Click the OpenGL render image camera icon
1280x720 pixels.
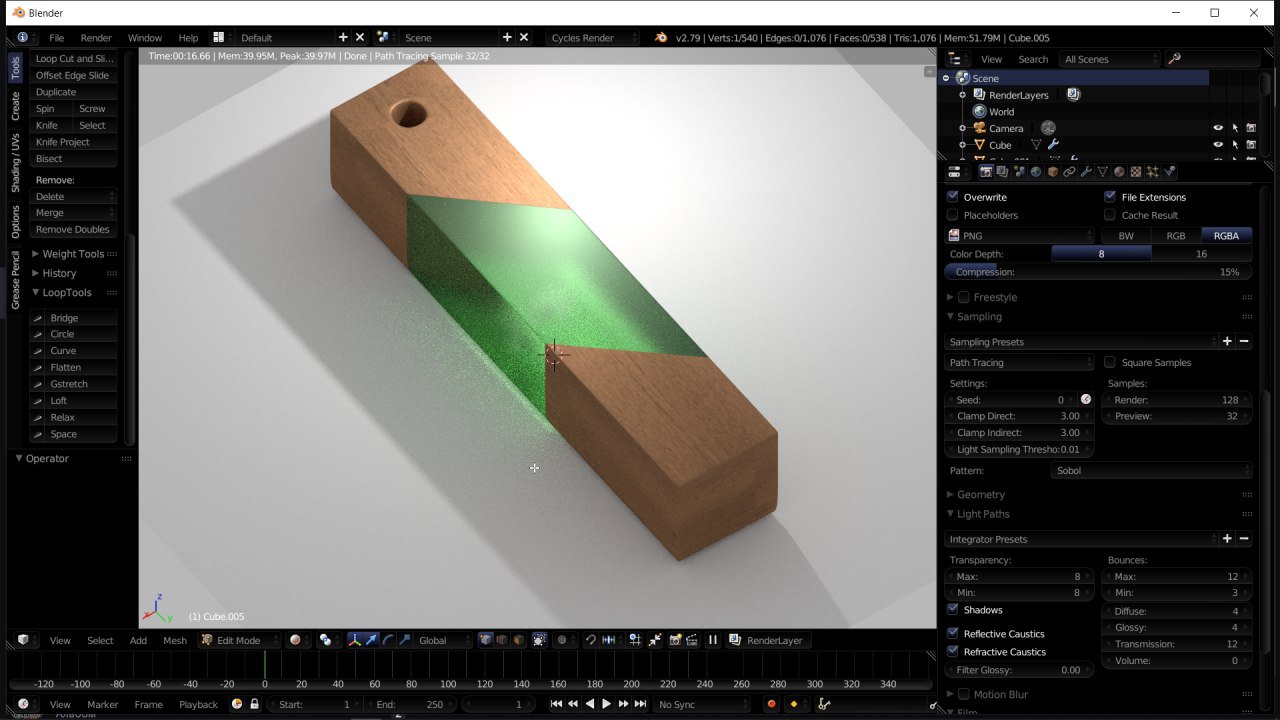point(675,640)
